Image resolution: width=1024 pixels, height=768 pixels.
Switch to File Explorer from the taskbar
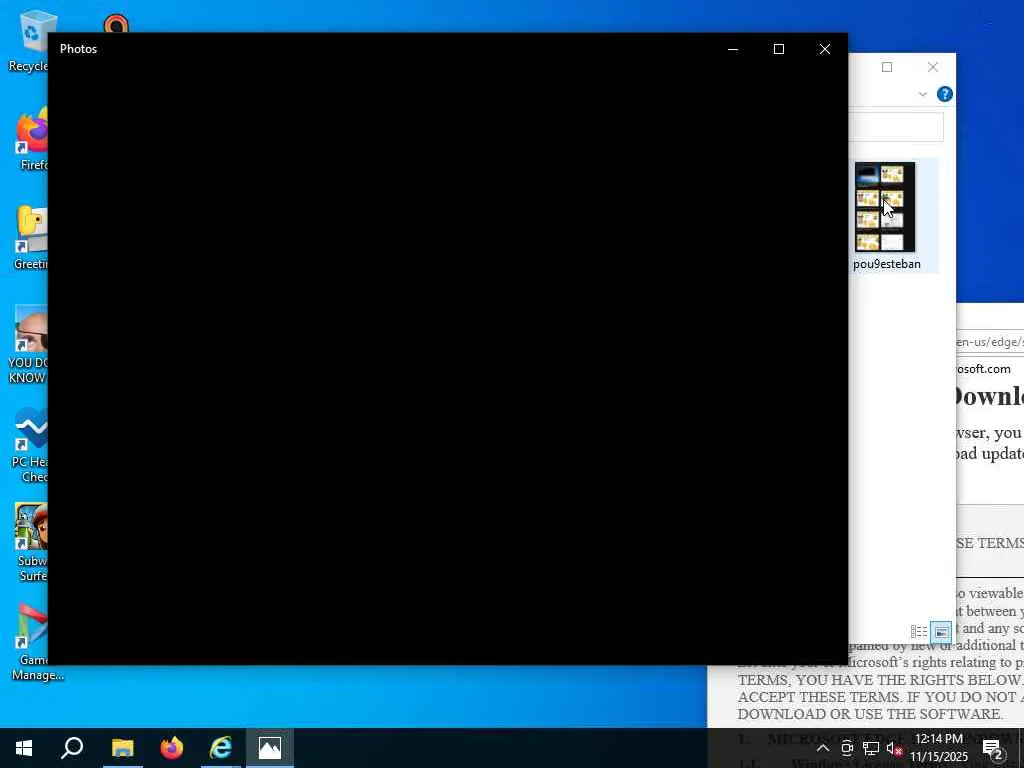point(122,748)
